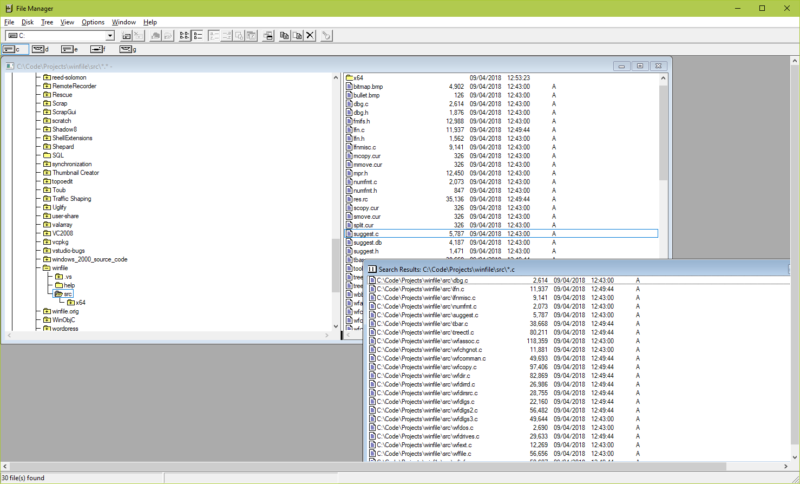Toggle the Name Only view button
The width and height of the screenshot is (800, 484).
[185, 36]
